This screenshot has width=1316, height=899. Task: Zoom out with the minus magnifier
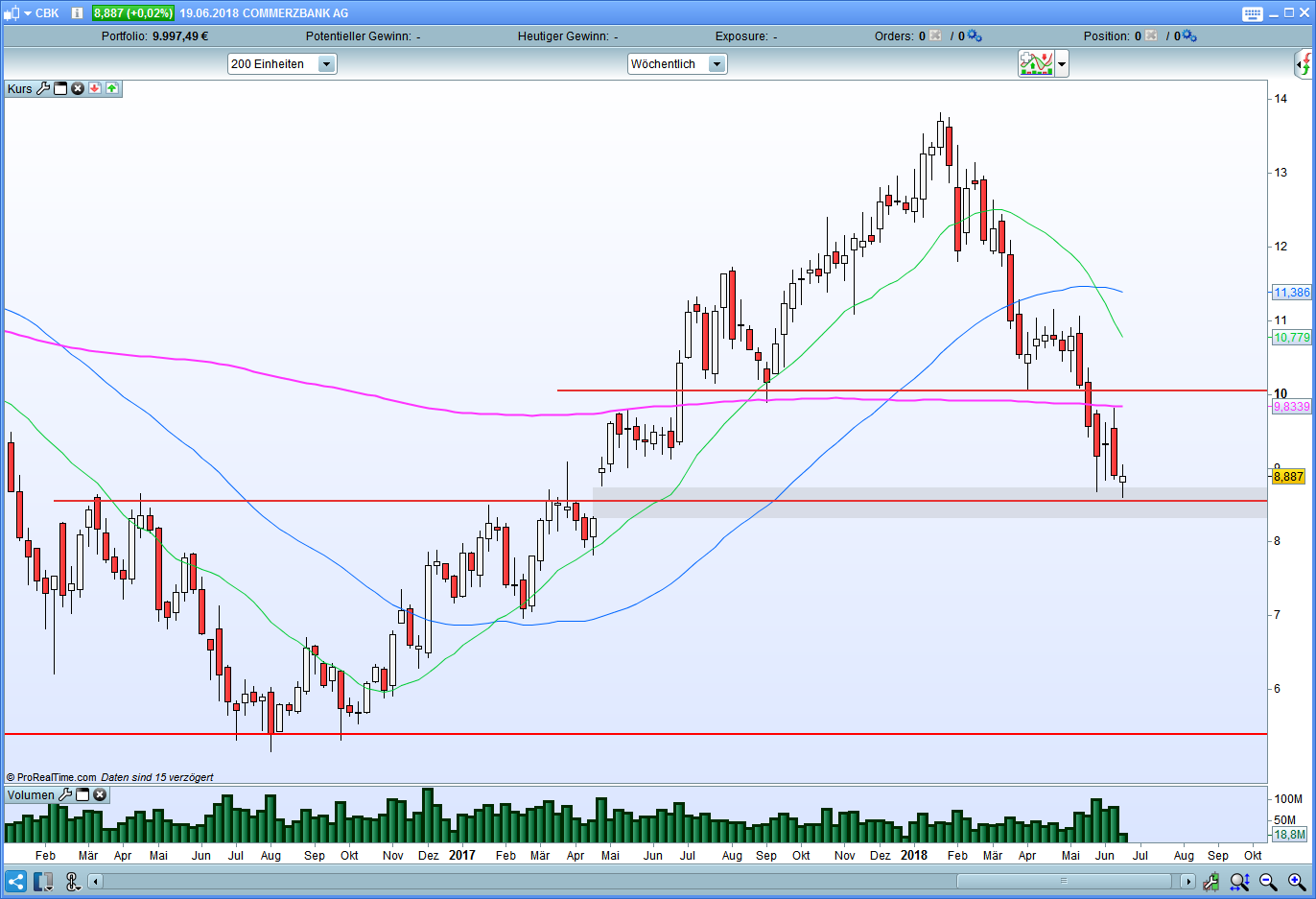coord(1268,881)
